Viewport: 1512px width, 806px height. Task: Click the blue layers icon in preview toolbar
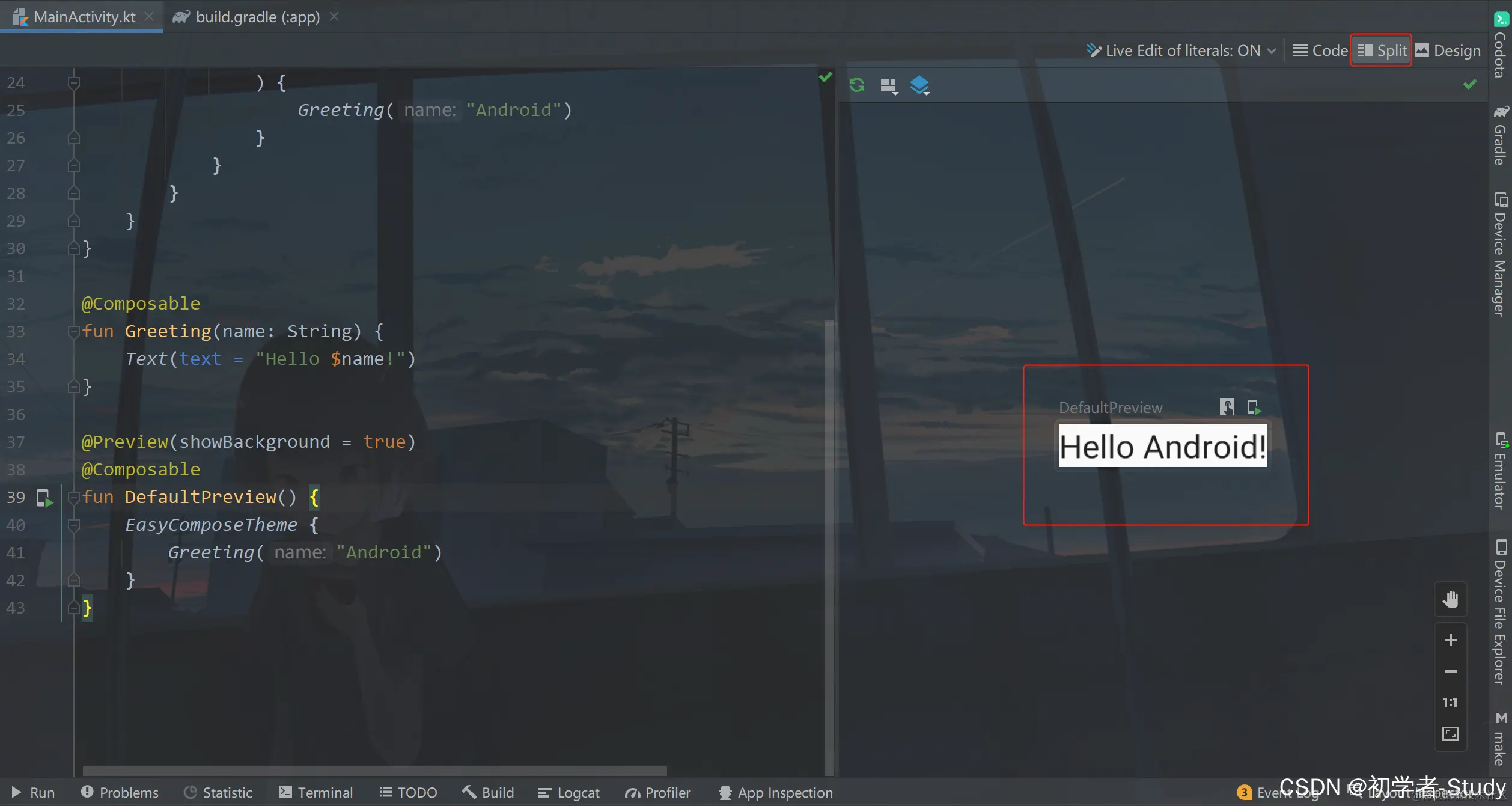919,85
